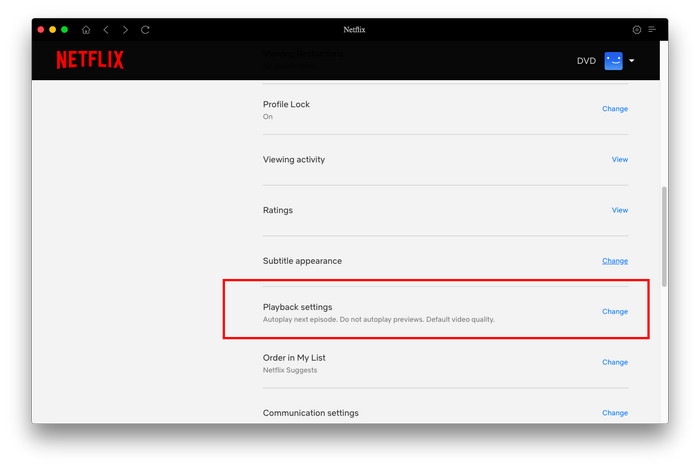Change Subtitle appearance

tap(615, 261)
